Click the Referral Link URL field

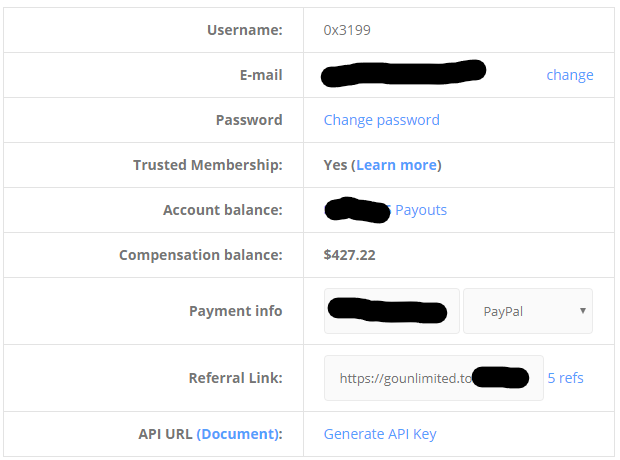pos(433,378)
